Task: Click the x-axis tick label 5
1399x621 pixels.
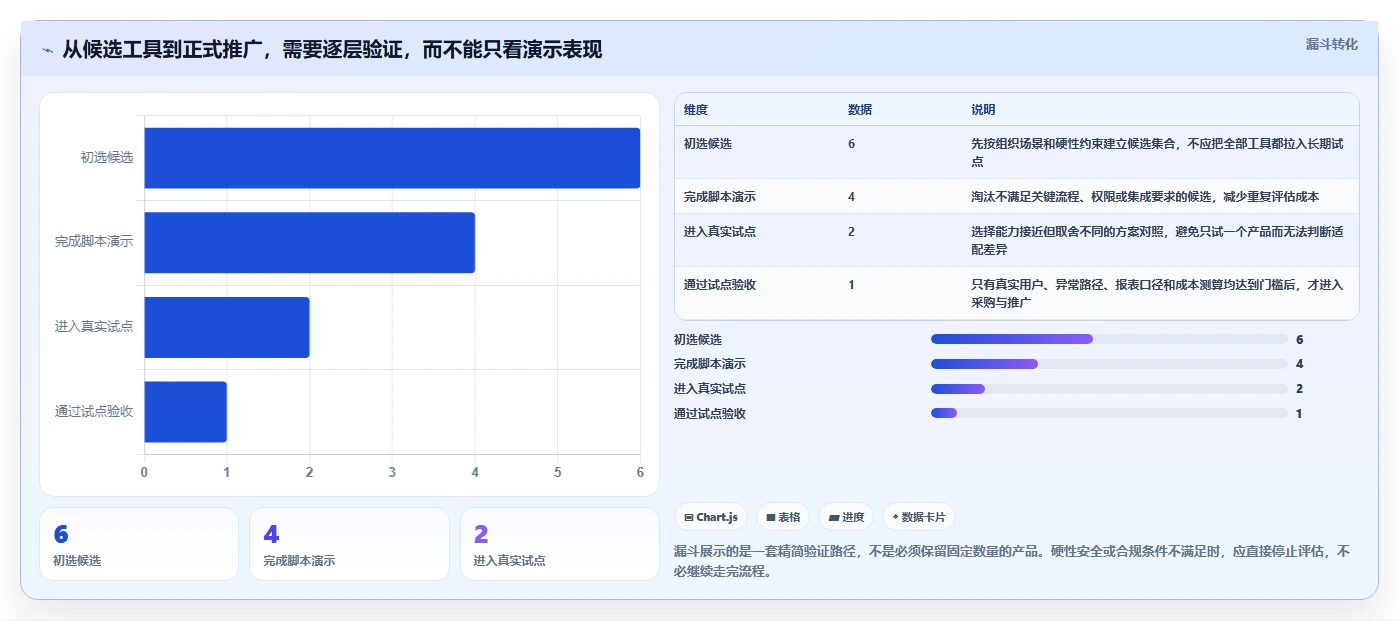Action: click(x=557, y=472)
